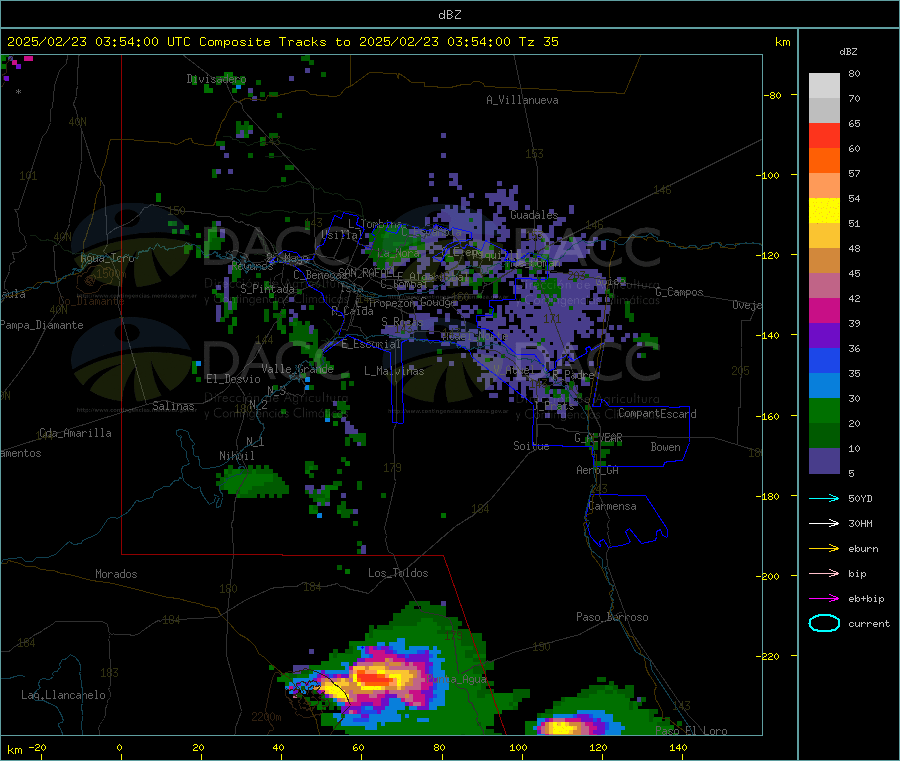Pick the 30 dBZ green swatch
This screenshot has width=900, height=761.
click(x=824, y=410)
